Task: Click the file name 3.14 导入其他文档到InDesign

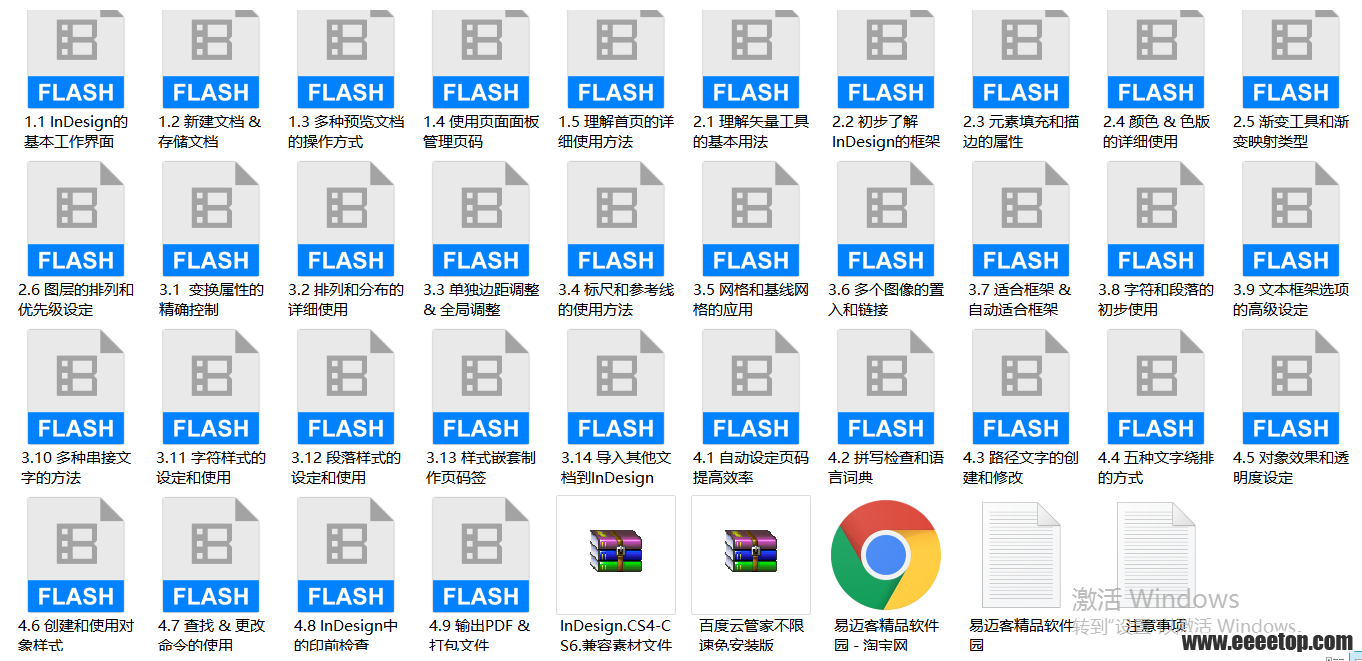Action: [616, 467]
